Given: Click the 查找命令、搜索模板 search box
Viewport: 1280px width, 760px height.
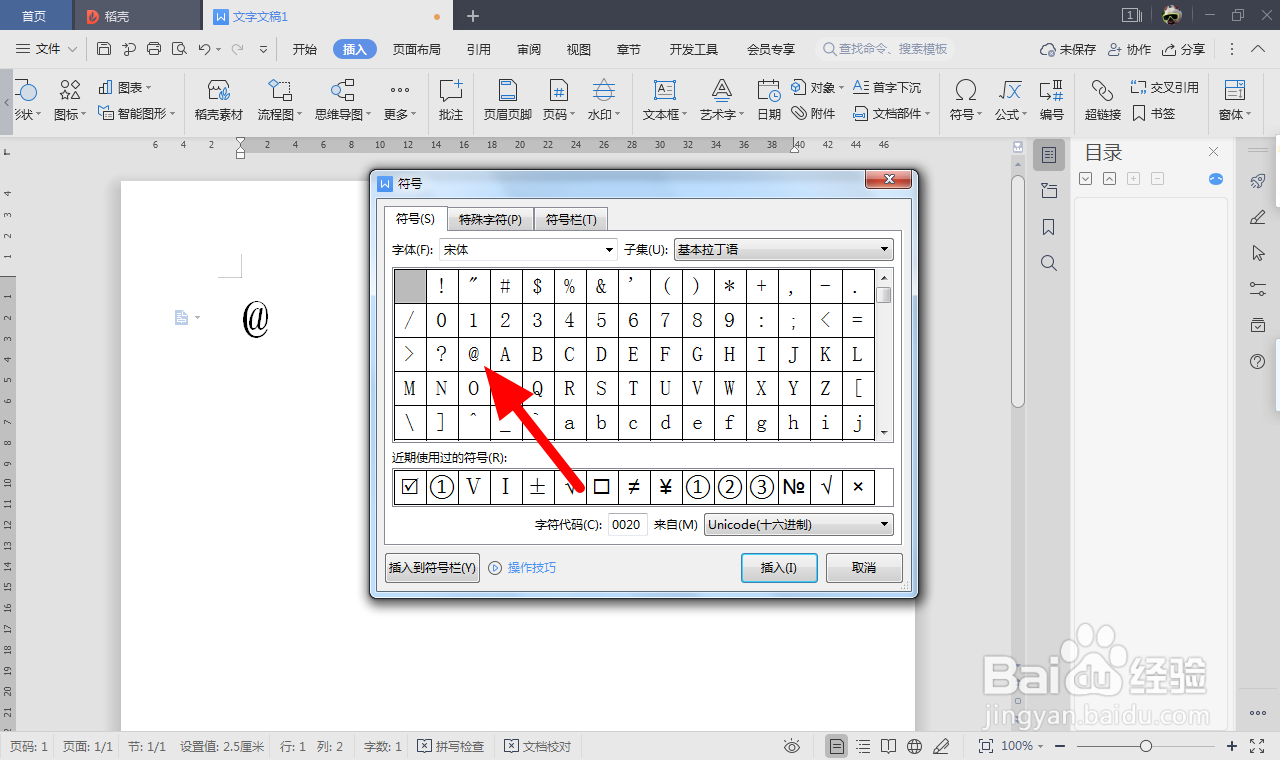Looking at the screenshot, I should click(x=885, y=49).
